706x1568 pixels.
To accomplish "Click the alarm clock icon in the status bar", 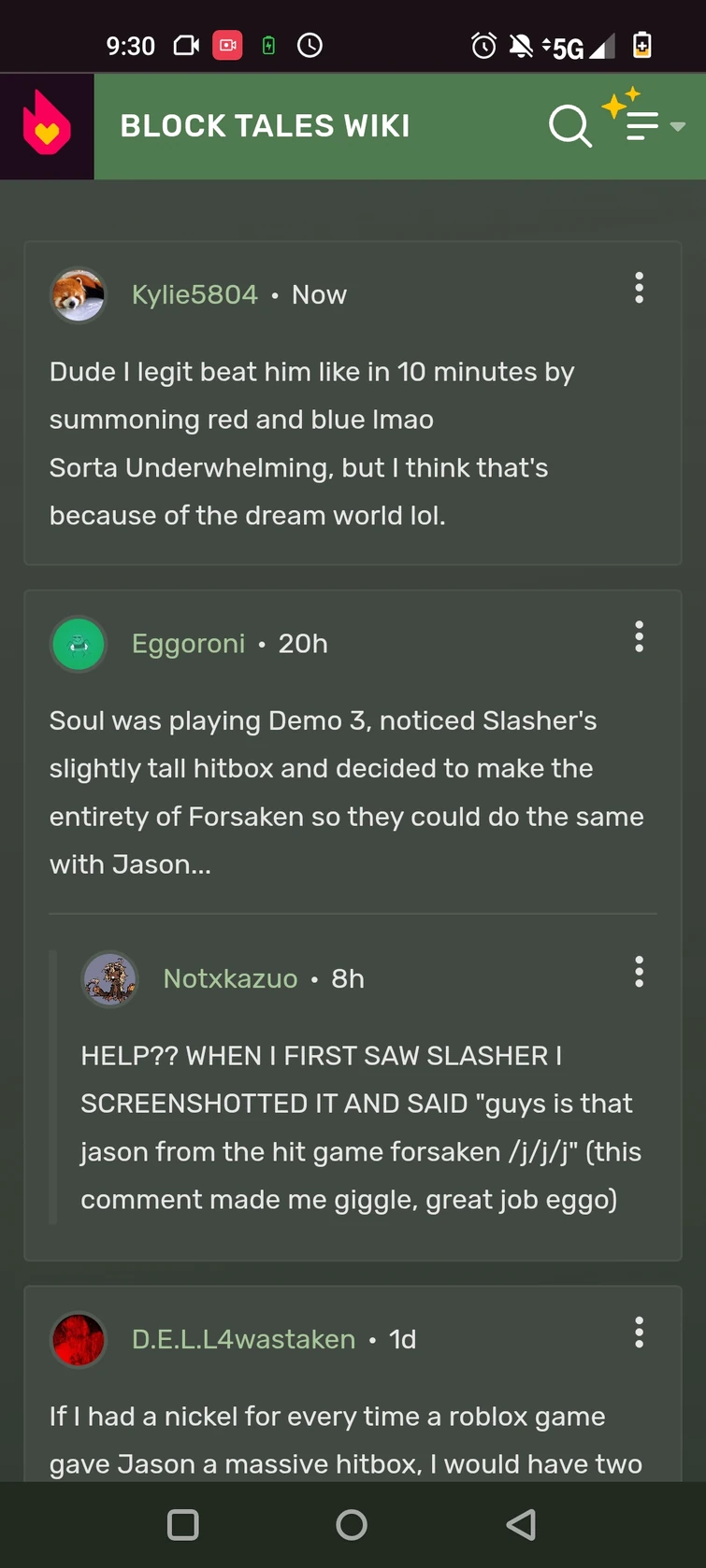I will coord(483,45).
